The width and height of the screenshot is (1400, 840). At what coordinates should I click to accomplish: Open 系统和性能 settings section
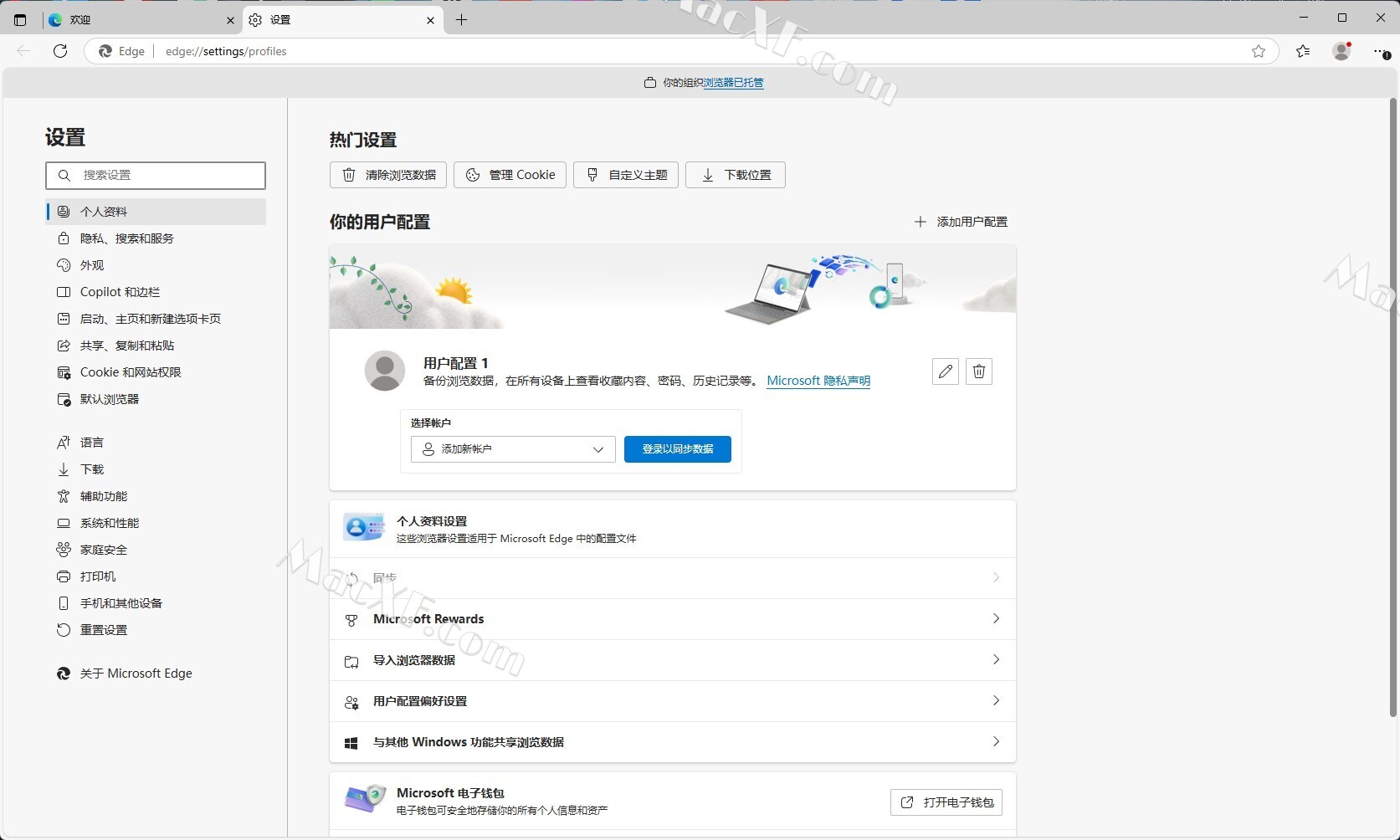(156, 523)
